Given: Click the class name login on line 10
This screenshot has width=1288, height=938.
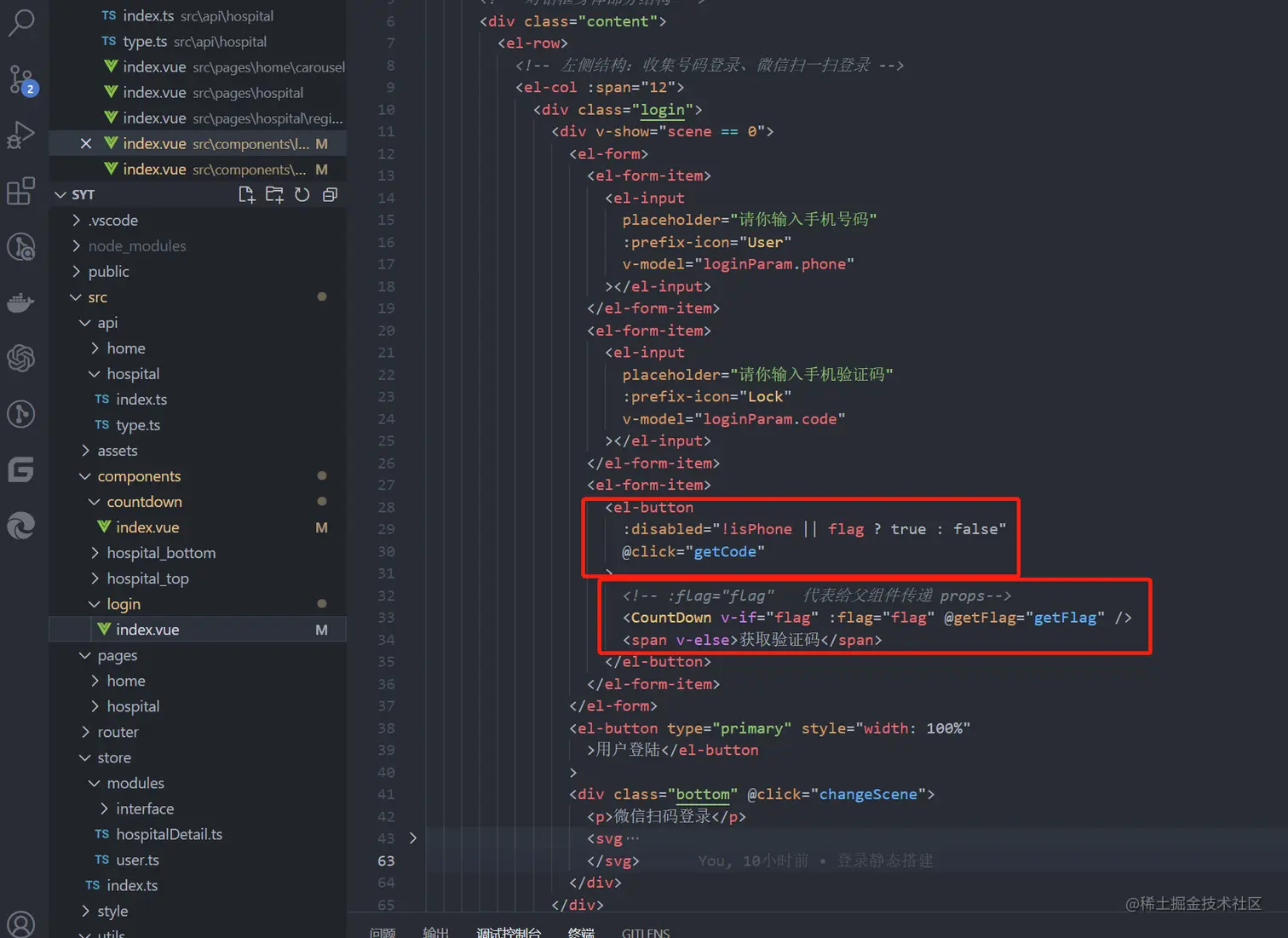Looking at the screenshot, I should pyautogui.click(x=662, y=110).
